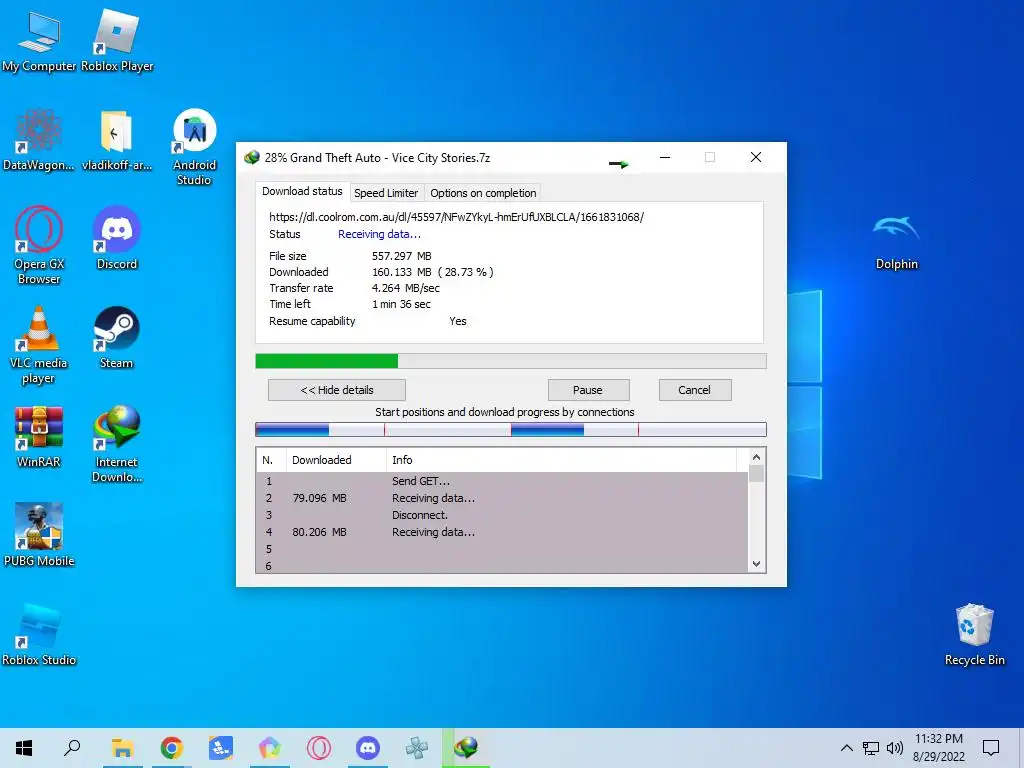
Task: Open Google Chrome in taskbar
Action: [171, 748]
